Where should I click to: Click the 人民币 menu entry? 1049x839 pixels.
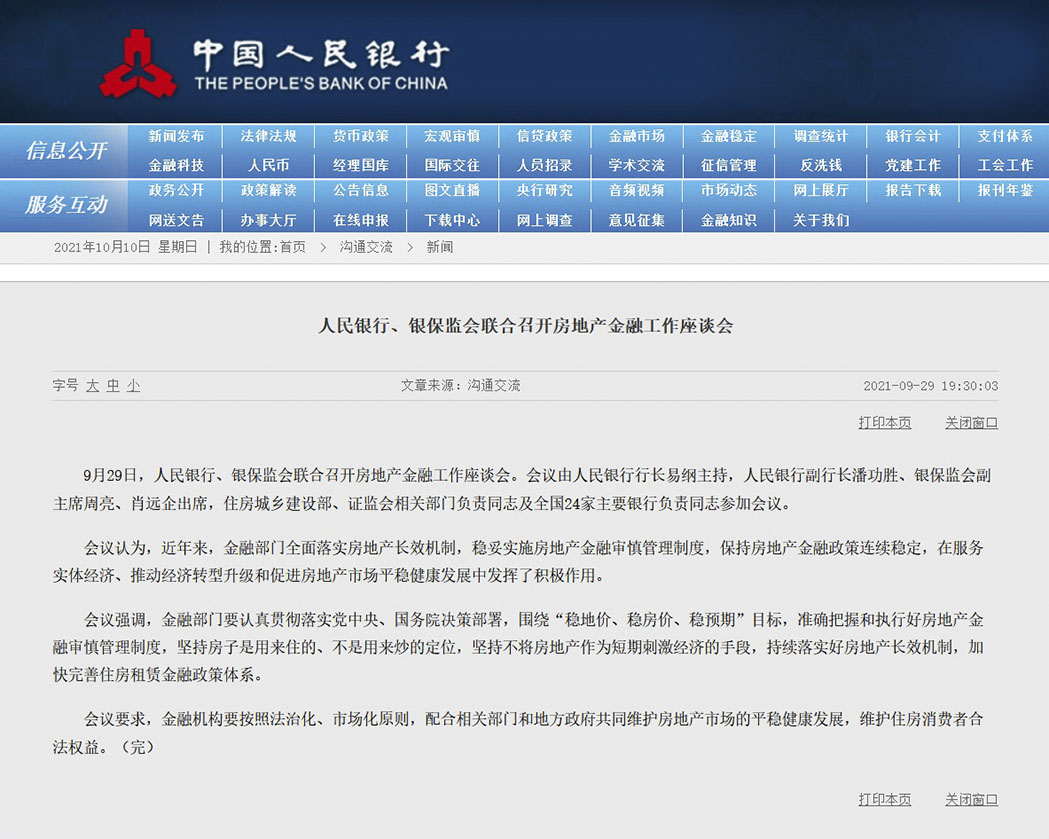point(268,165)
